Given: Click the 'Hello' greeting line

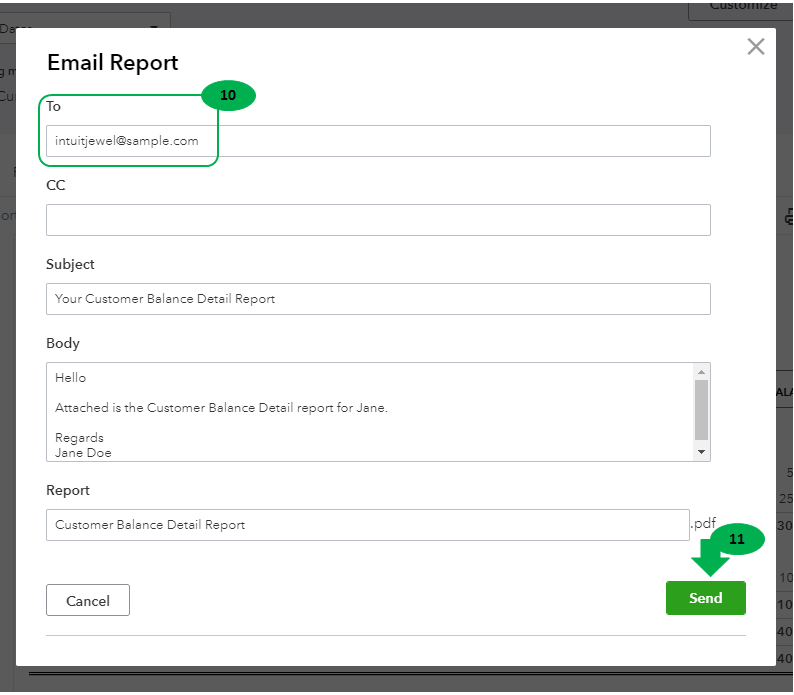Looking at the screenshot, I should coord(70,378).
